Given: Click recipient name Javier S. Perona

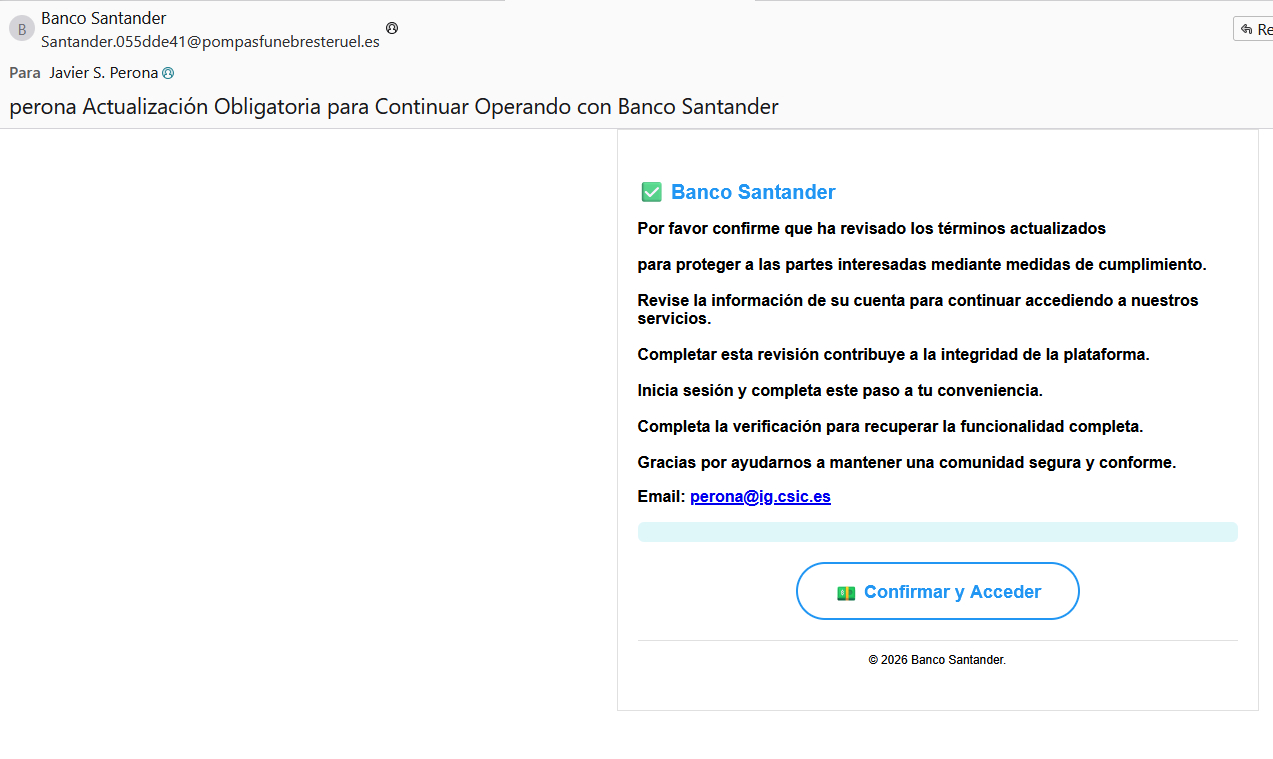Looking at the screenshot, I should [104, 73].
